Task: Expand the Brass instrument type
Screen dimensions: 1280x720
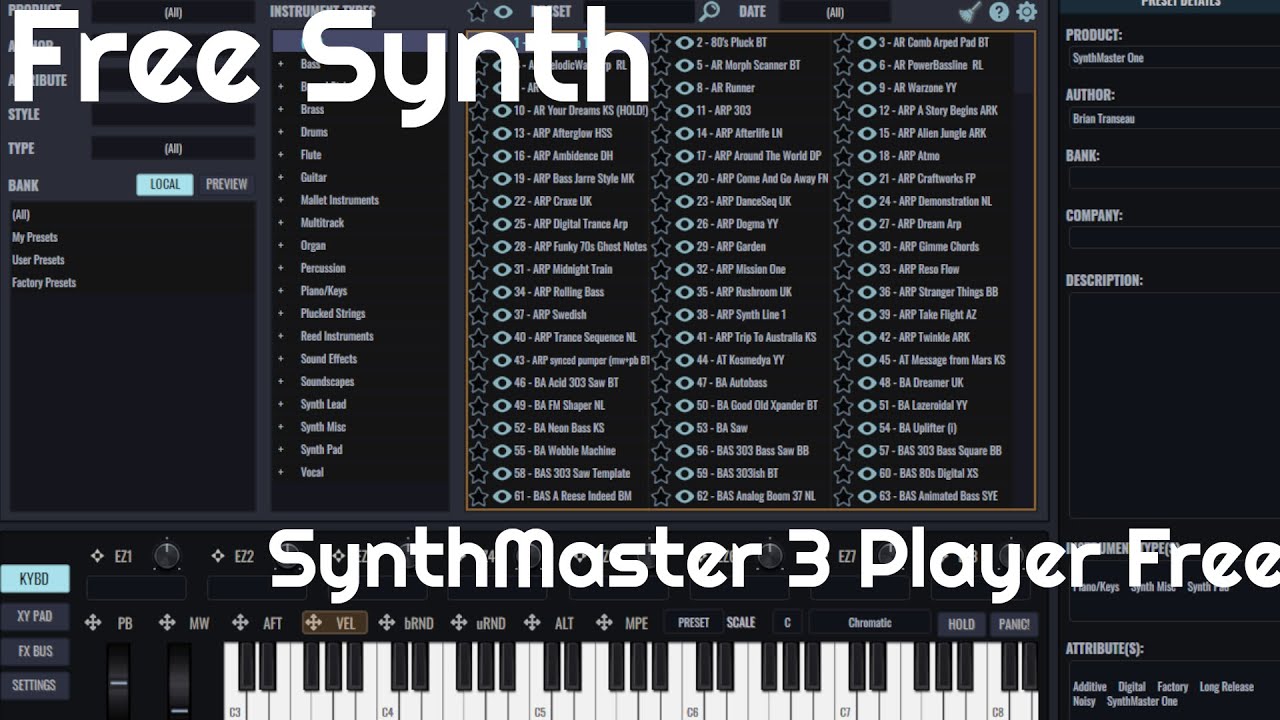Action: pyautogui.click(x=281, y=110)
